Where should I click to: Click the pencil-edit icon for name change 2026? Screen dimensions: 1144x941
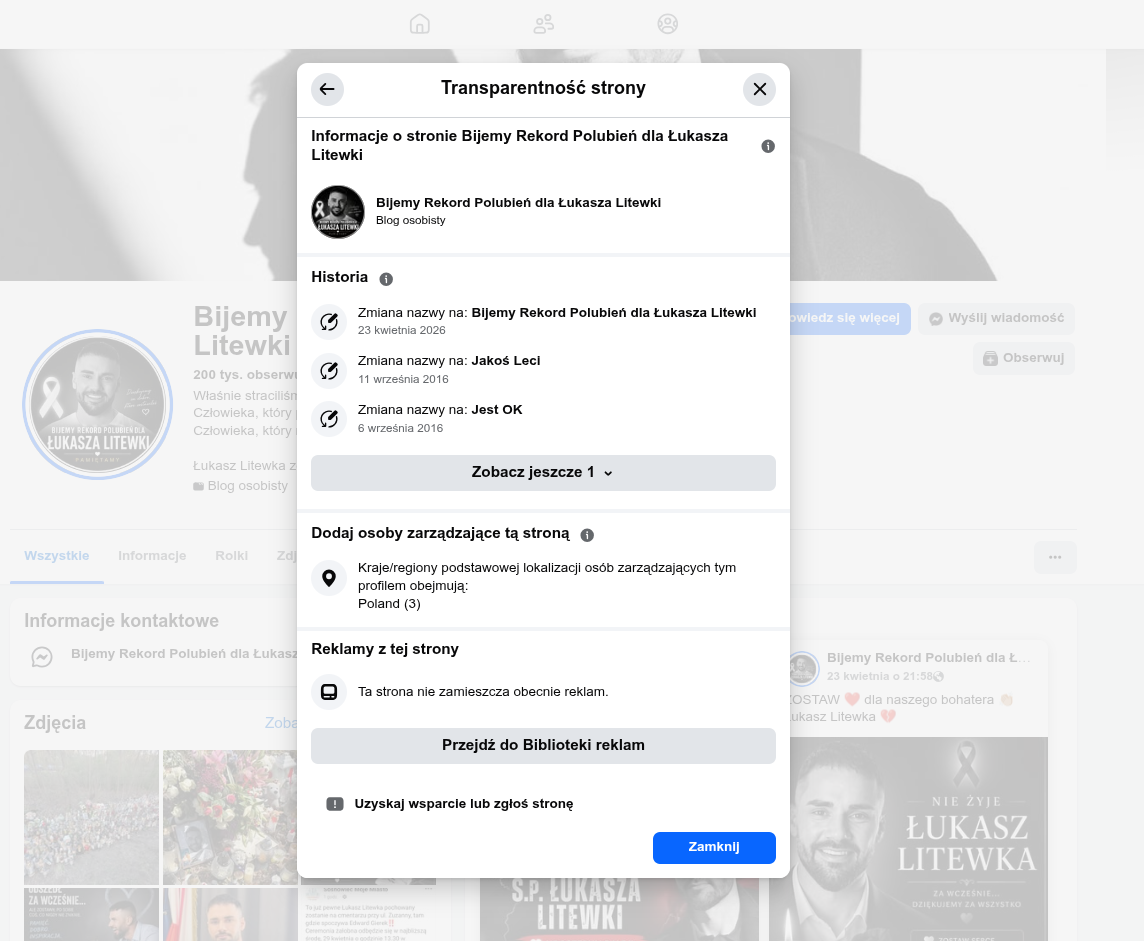coord(329,321)
